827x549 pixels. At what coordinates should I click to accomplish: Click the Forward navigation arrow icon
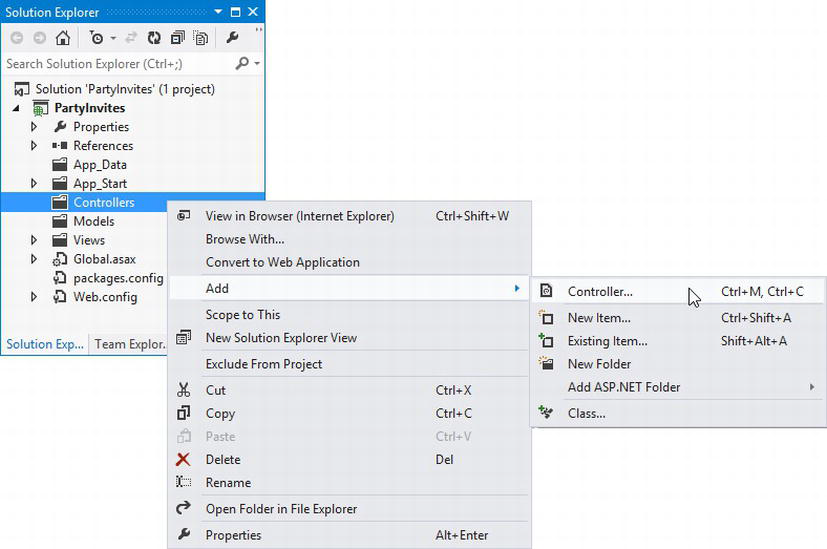pyautogui.click(x=40, y=38)
